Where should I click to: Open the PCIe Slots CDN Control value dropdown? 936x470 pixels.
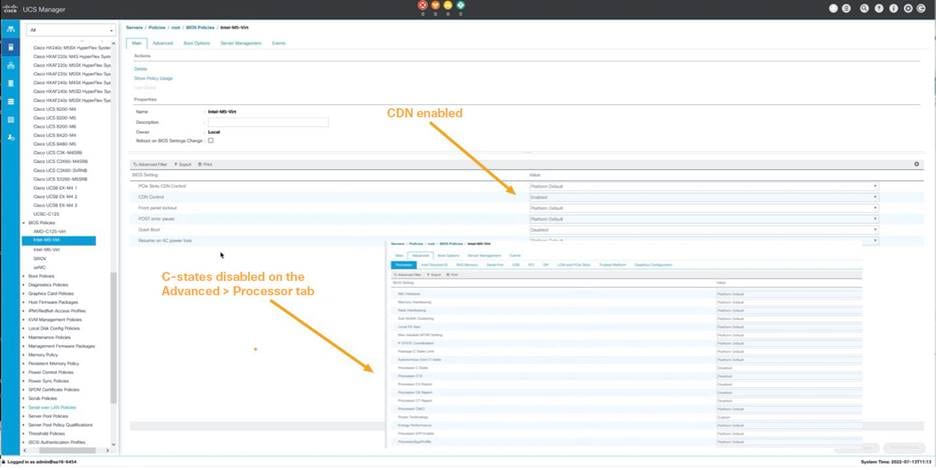704,186
